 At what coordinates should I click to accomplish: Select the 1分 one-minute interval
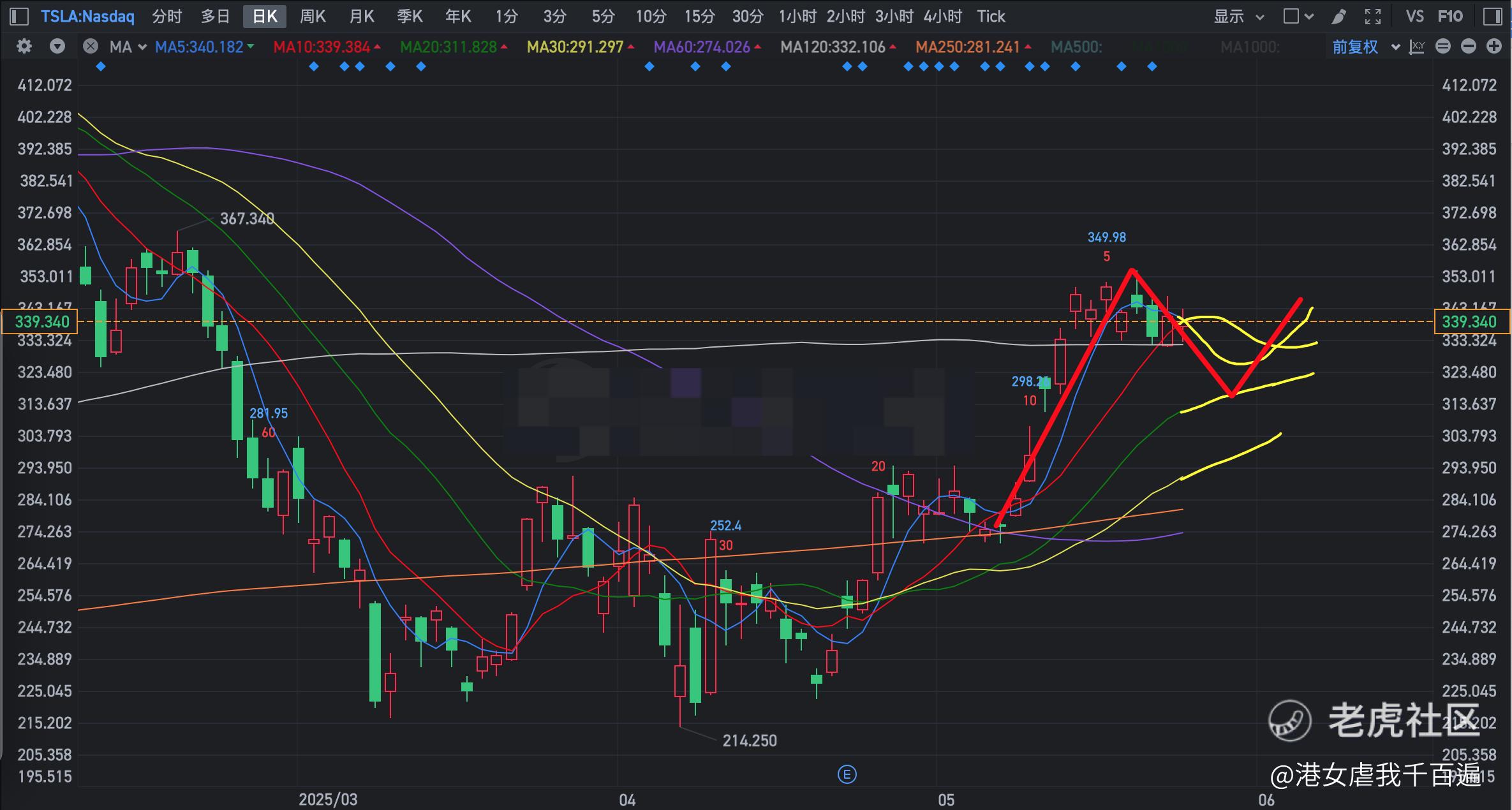(507, 16)
